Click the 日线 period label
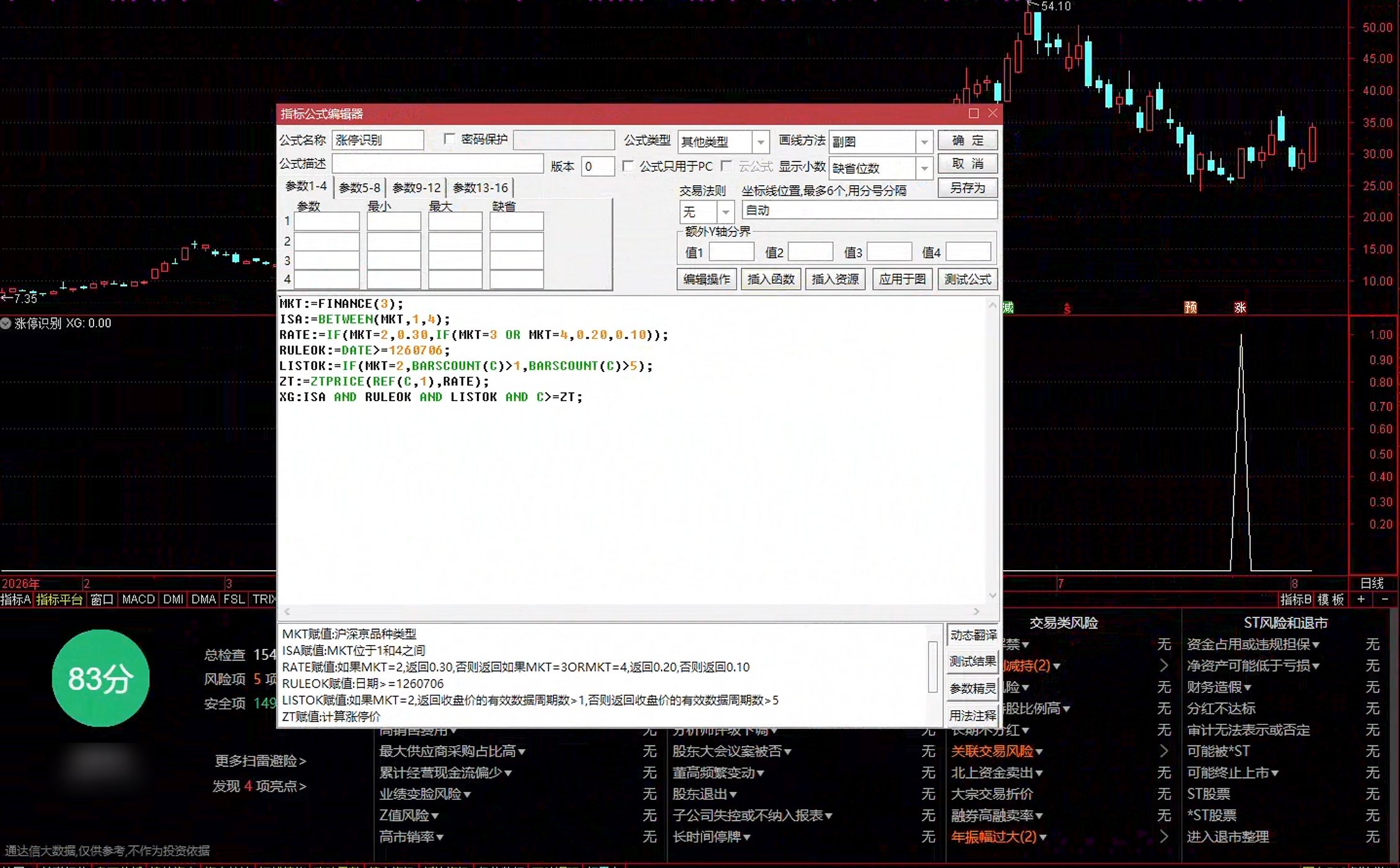This screenshot has height=868, width=1400. point(1372,583)
